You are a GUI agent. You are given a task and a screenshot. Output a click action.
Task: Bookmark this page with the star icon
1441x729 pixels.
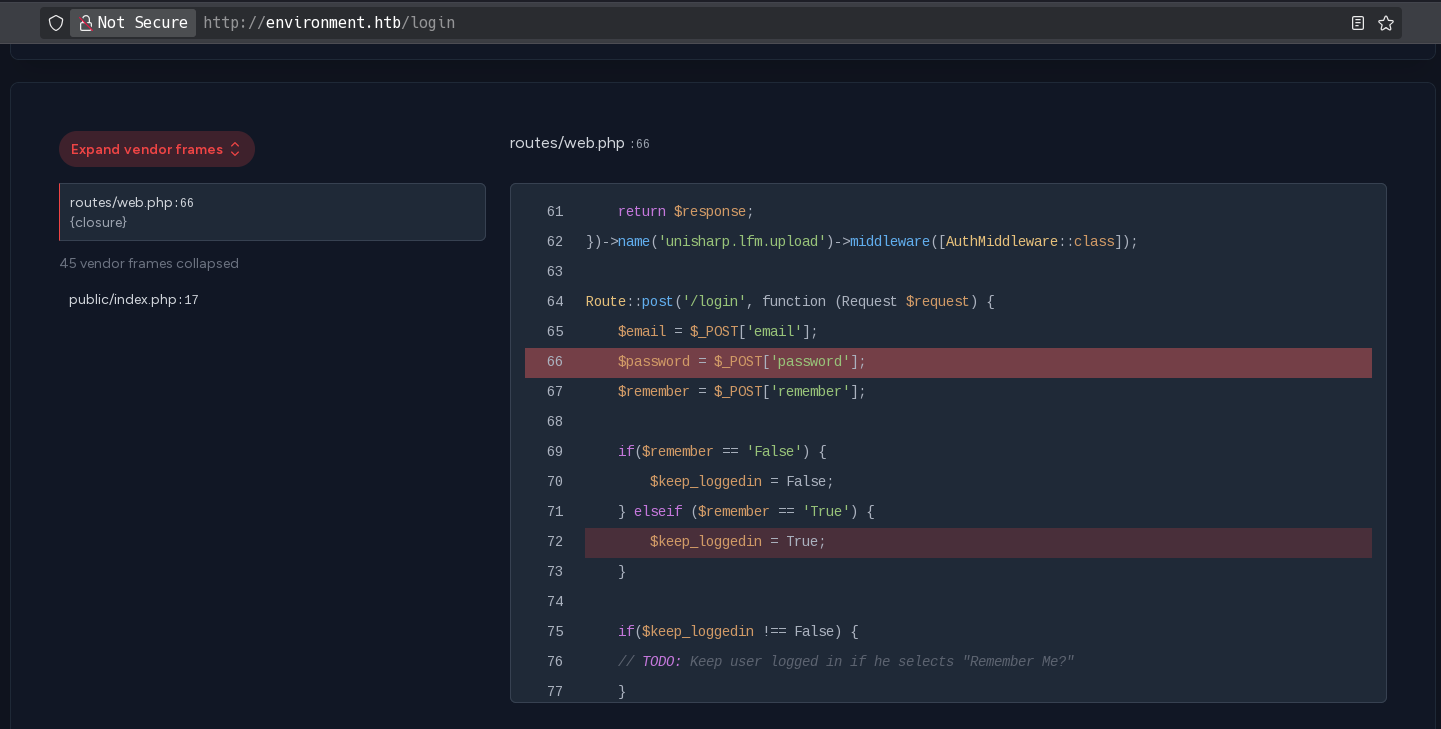(1386, 23)
